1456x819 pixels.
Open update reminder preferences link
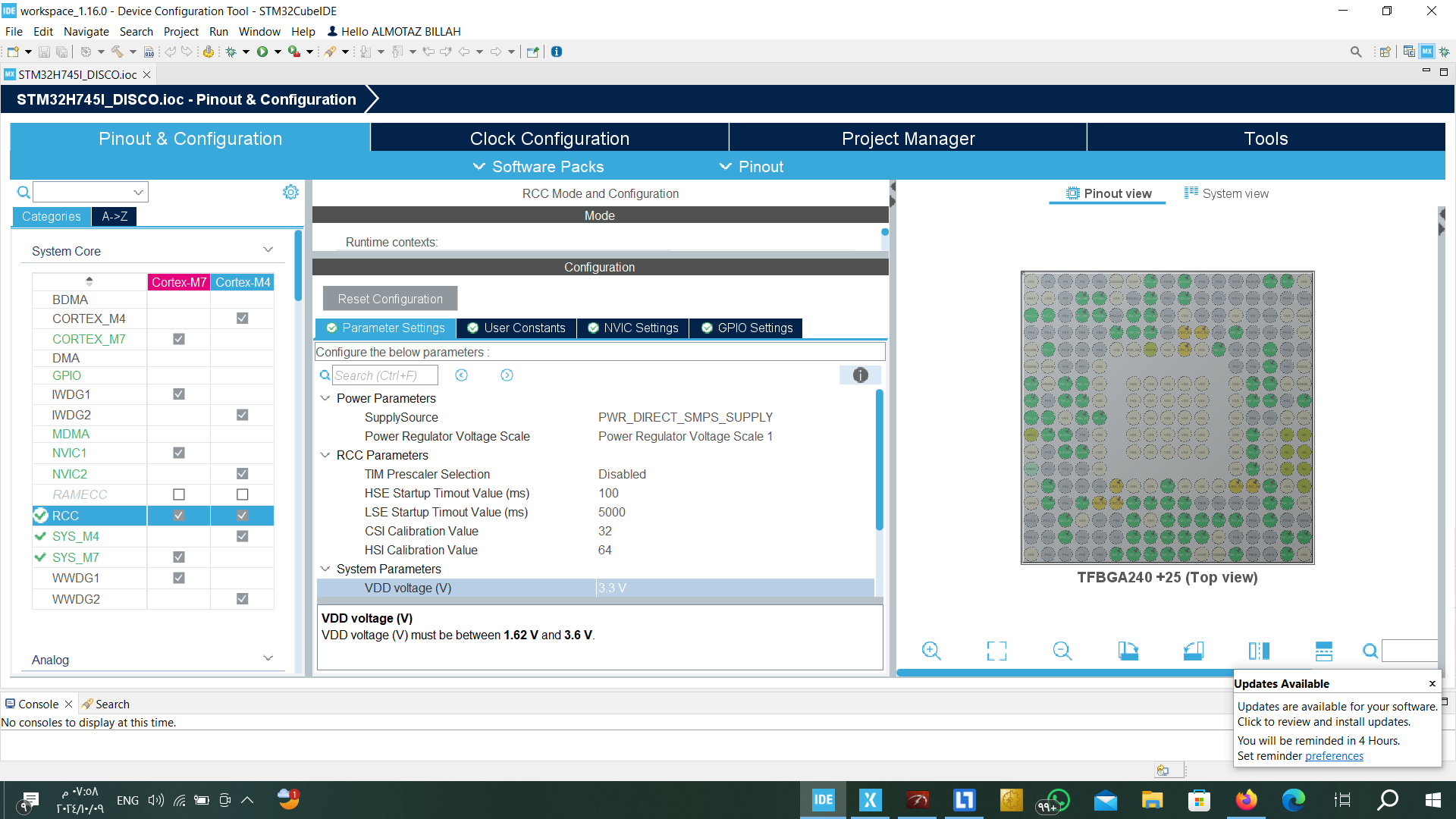point(1335,755)
